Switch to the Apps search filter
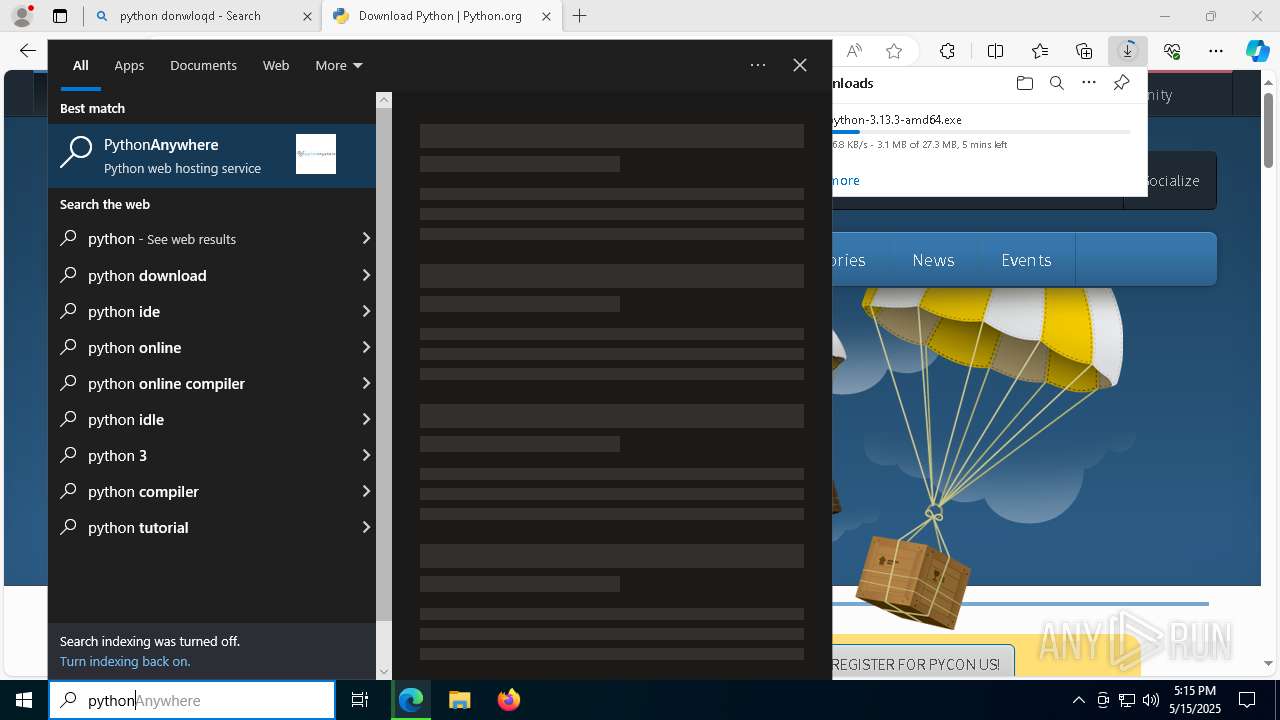The image size is (1280, 720). [x=129, y=65]
